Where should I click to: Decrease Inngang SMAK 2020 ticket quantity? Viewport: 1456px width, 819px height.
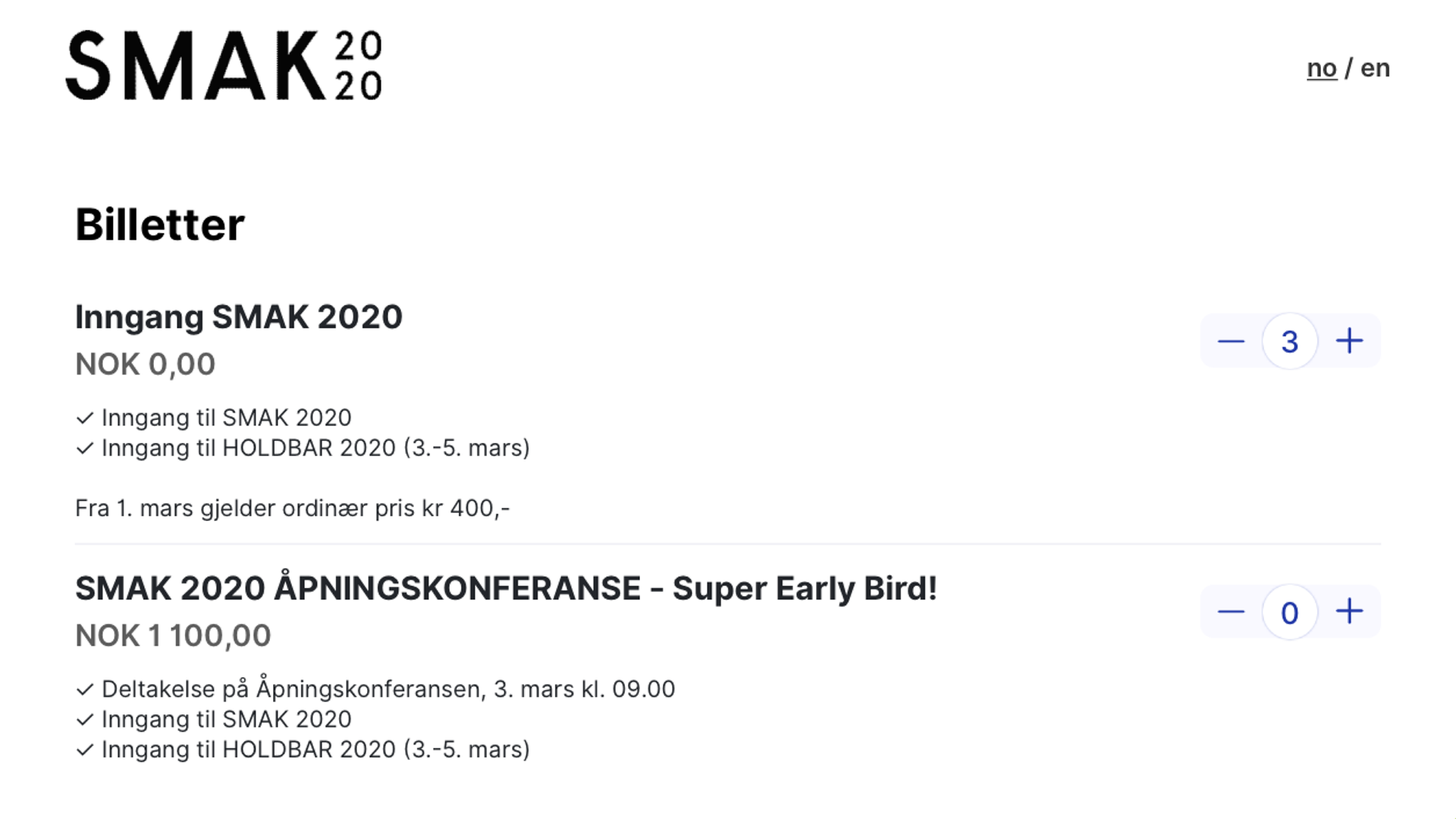pos(1231,341)
